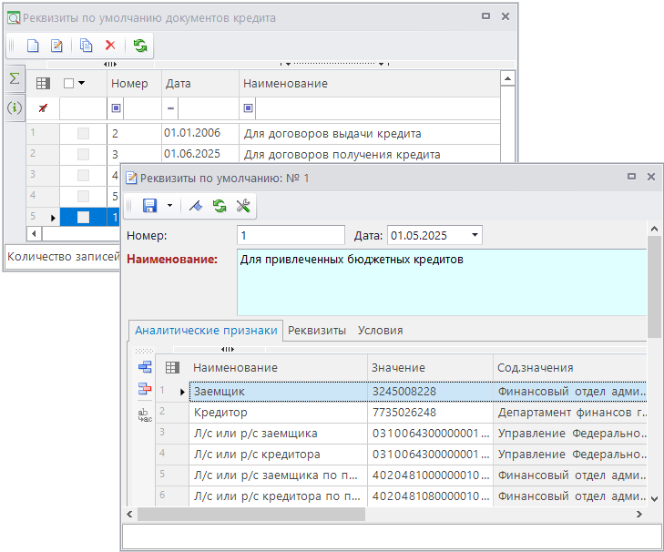The height and width of the screenshot is (552, 664).
Task: Click the edit record toolbar icon
Action: tap(57, 46)
